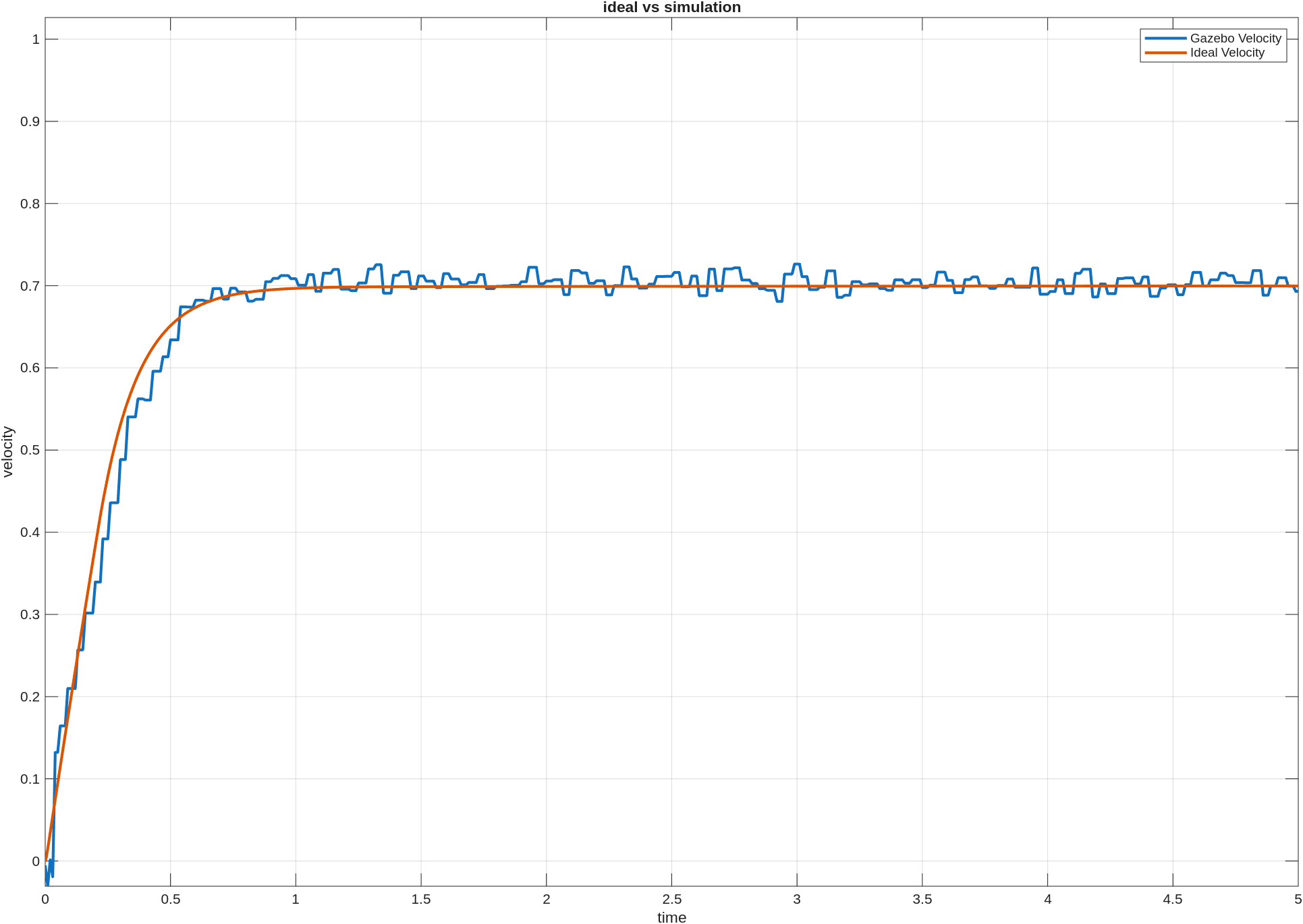Click the x-axis tick label '0.5'
The height and width of the screenshot is (924, 1303).
[171, 899]
